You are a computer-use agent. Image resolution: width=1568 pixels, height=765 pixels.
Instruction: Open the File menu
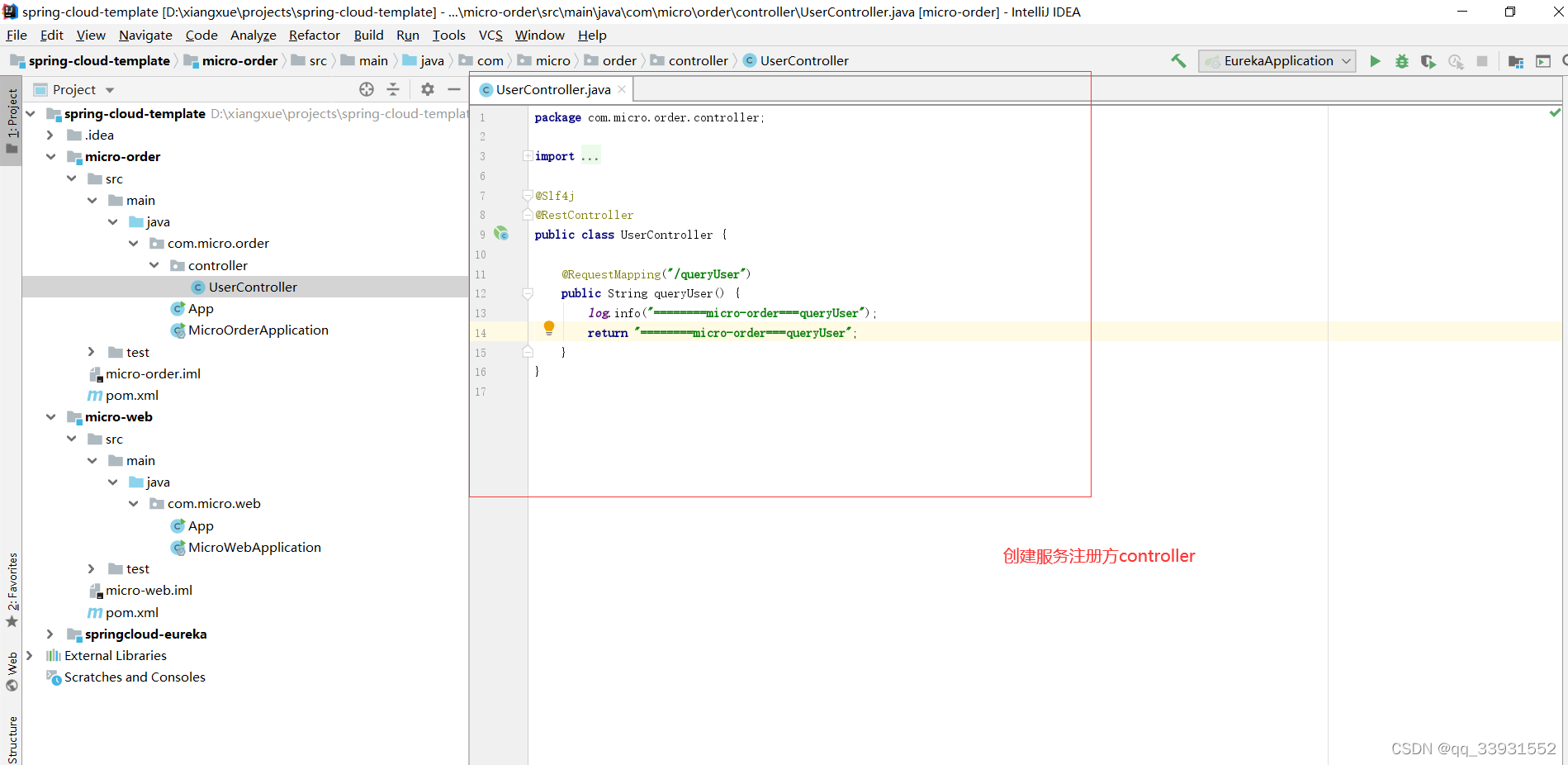point(17,35)
